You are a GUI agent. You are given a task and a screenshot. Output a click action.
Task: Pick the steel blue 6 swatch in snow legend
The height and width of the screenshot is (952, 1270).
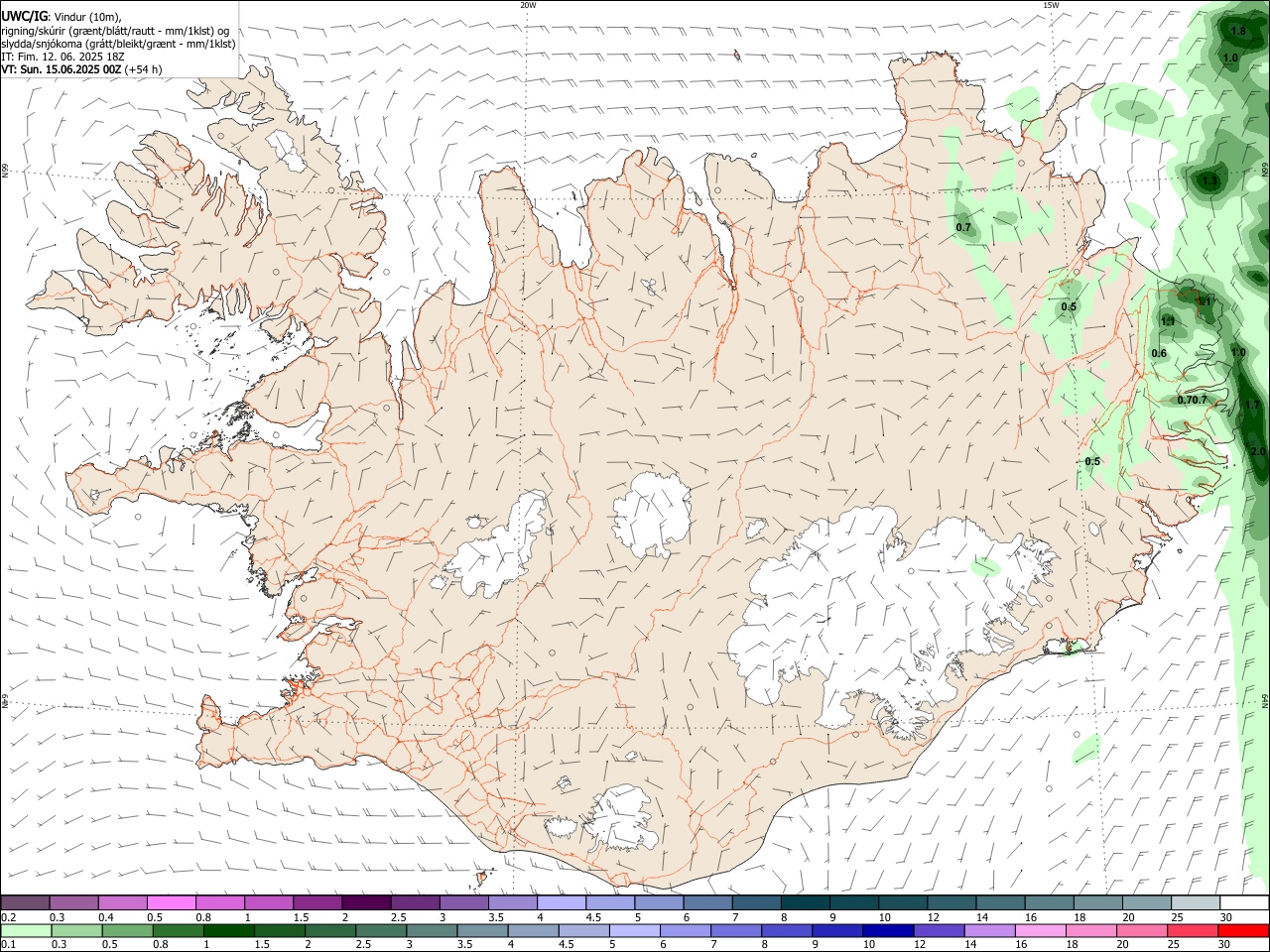point(707,902)
